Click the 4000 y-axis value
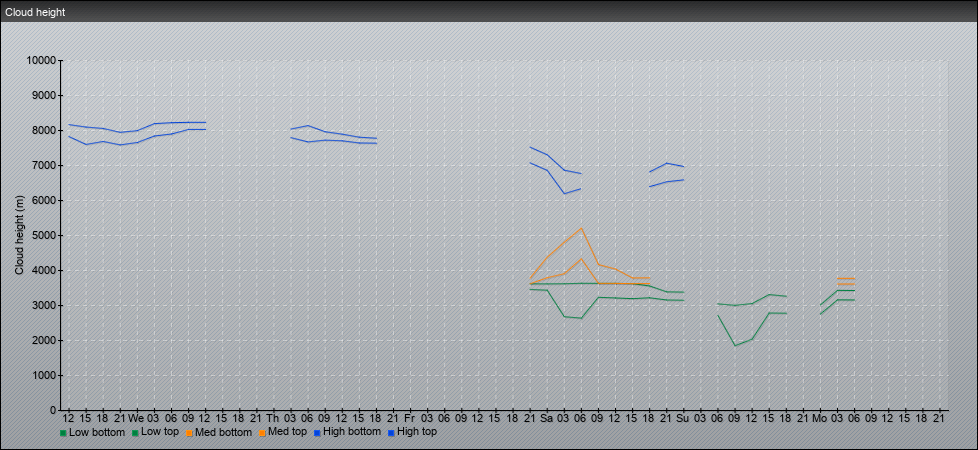This screenshot has height=450, width=978. [44, 270]
